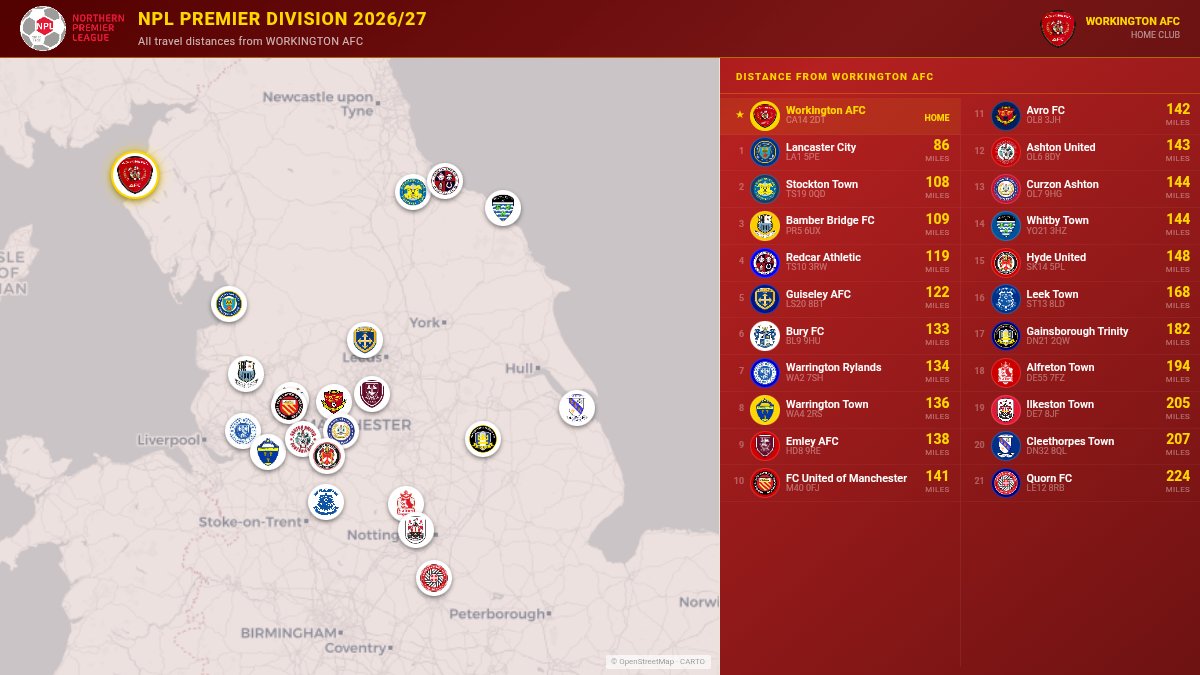Click the Ilkeston Town crest in the list

(1006, 409)
